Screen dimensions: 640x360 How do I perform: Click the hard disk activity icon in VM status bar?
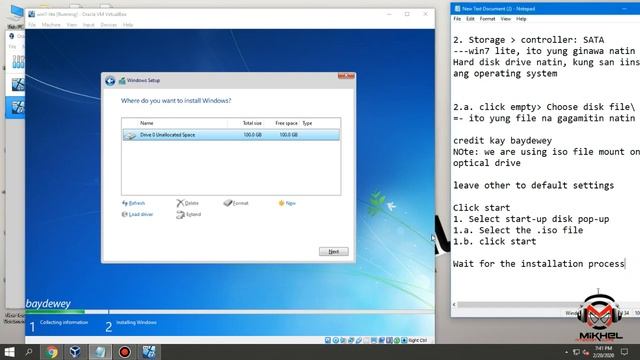tap(328, 340)
